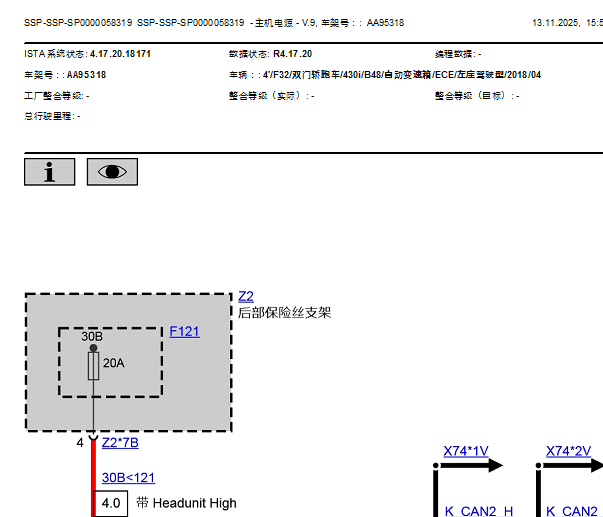Screen dimensions: 603x517
Task: Open the X74*1V connector link
Action: point(466,451)
